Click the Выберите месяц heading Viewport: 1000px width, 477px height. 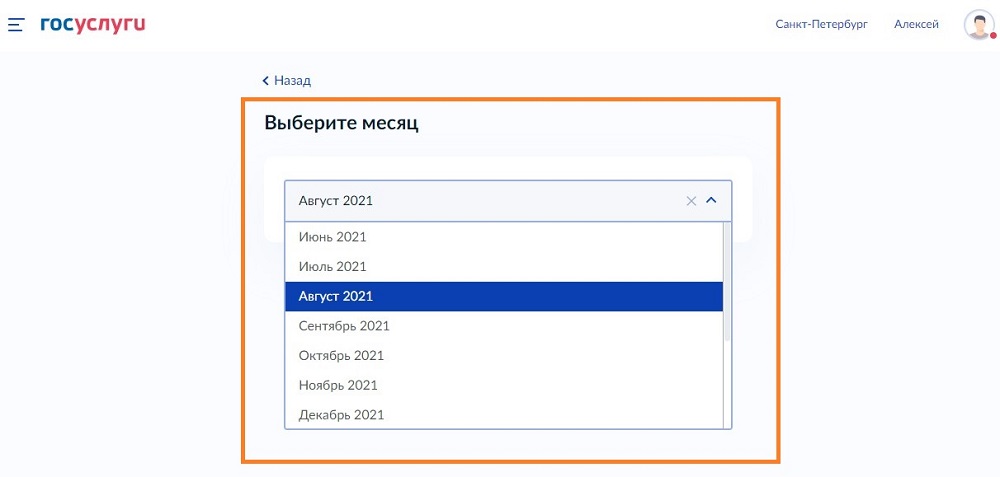click(x=341, y=123)
